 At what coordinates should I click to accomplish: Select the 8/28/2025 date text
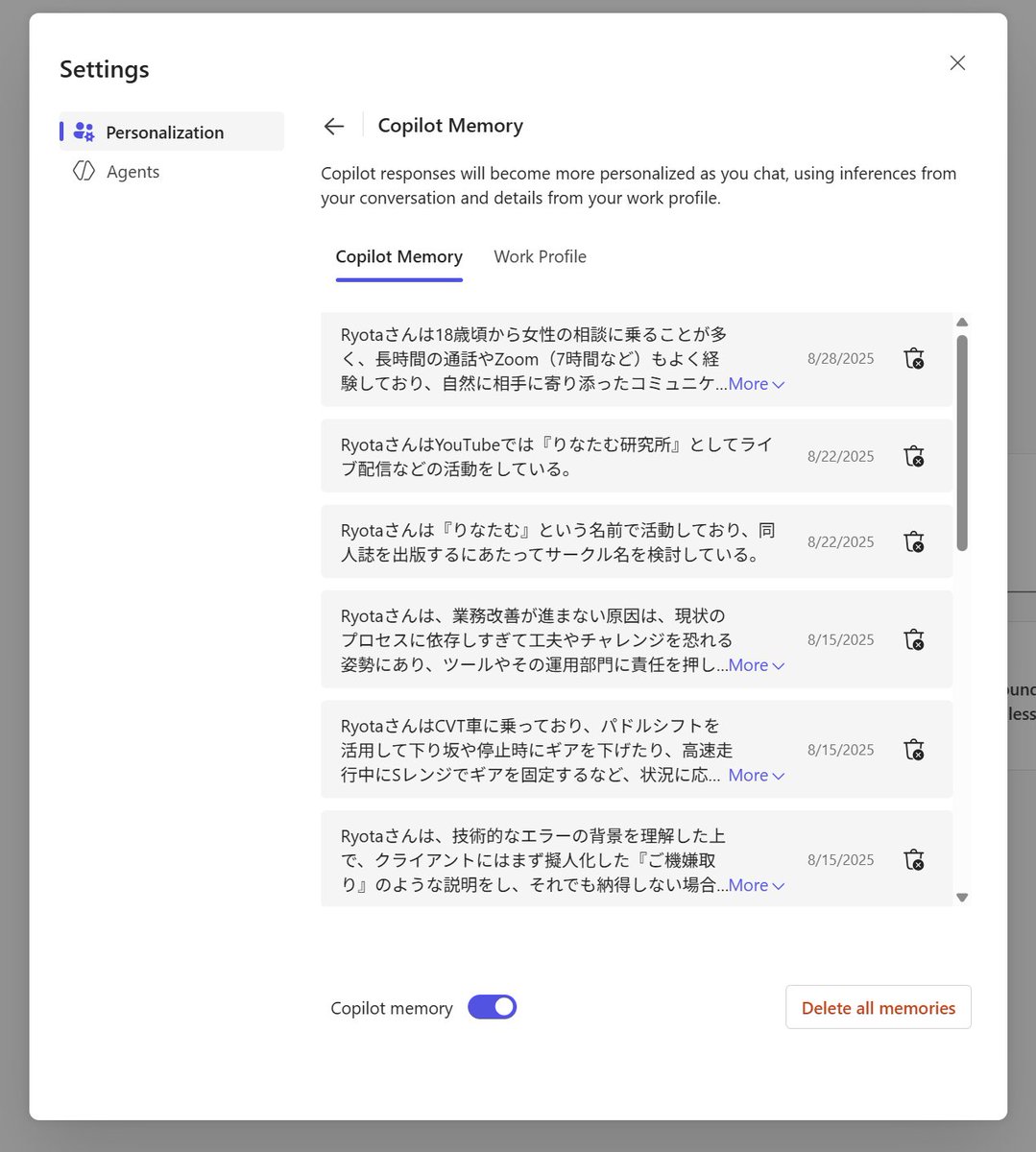[x=841, y=359]
